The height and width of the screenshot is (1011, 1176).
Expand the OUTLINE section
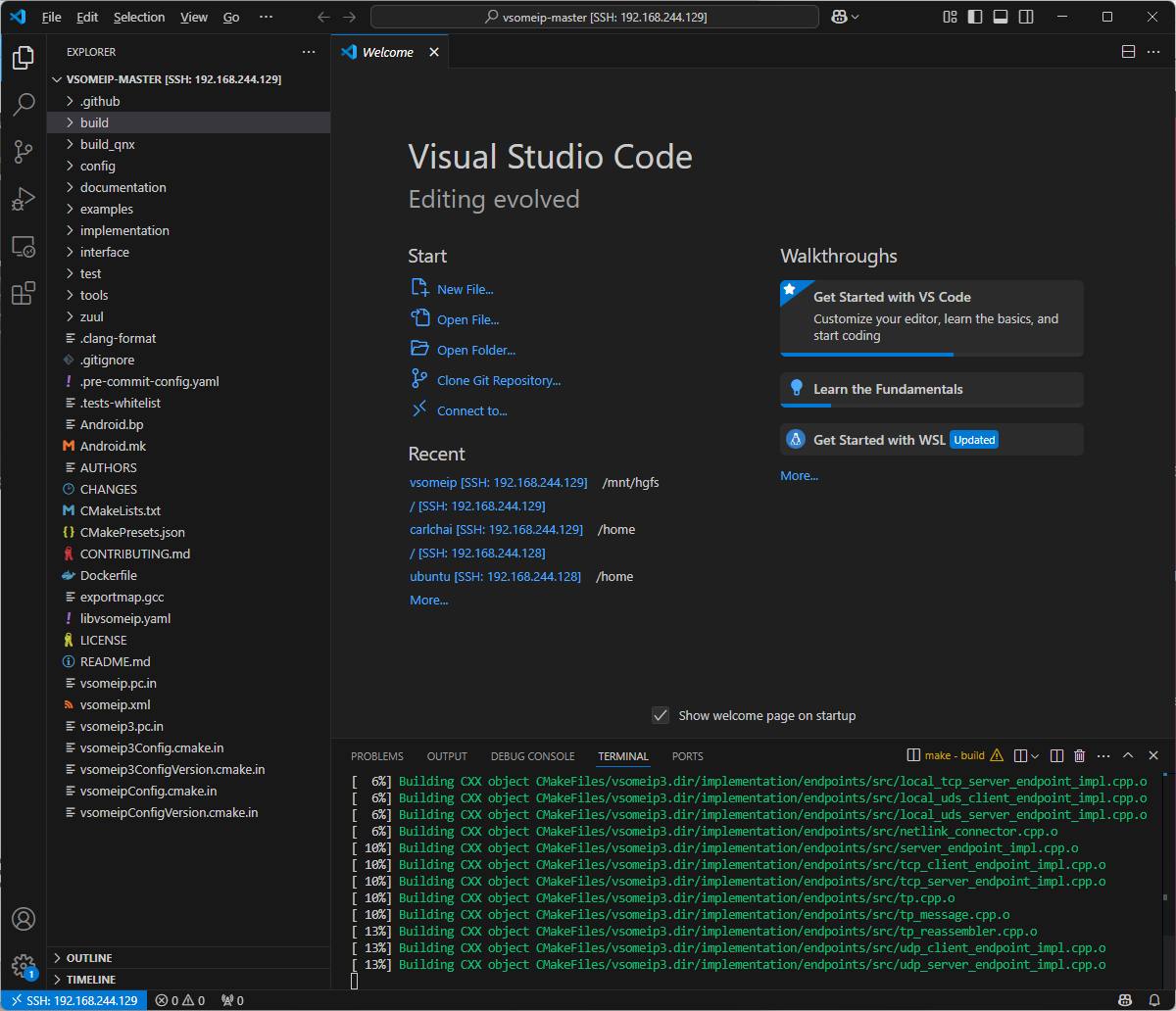188,958
